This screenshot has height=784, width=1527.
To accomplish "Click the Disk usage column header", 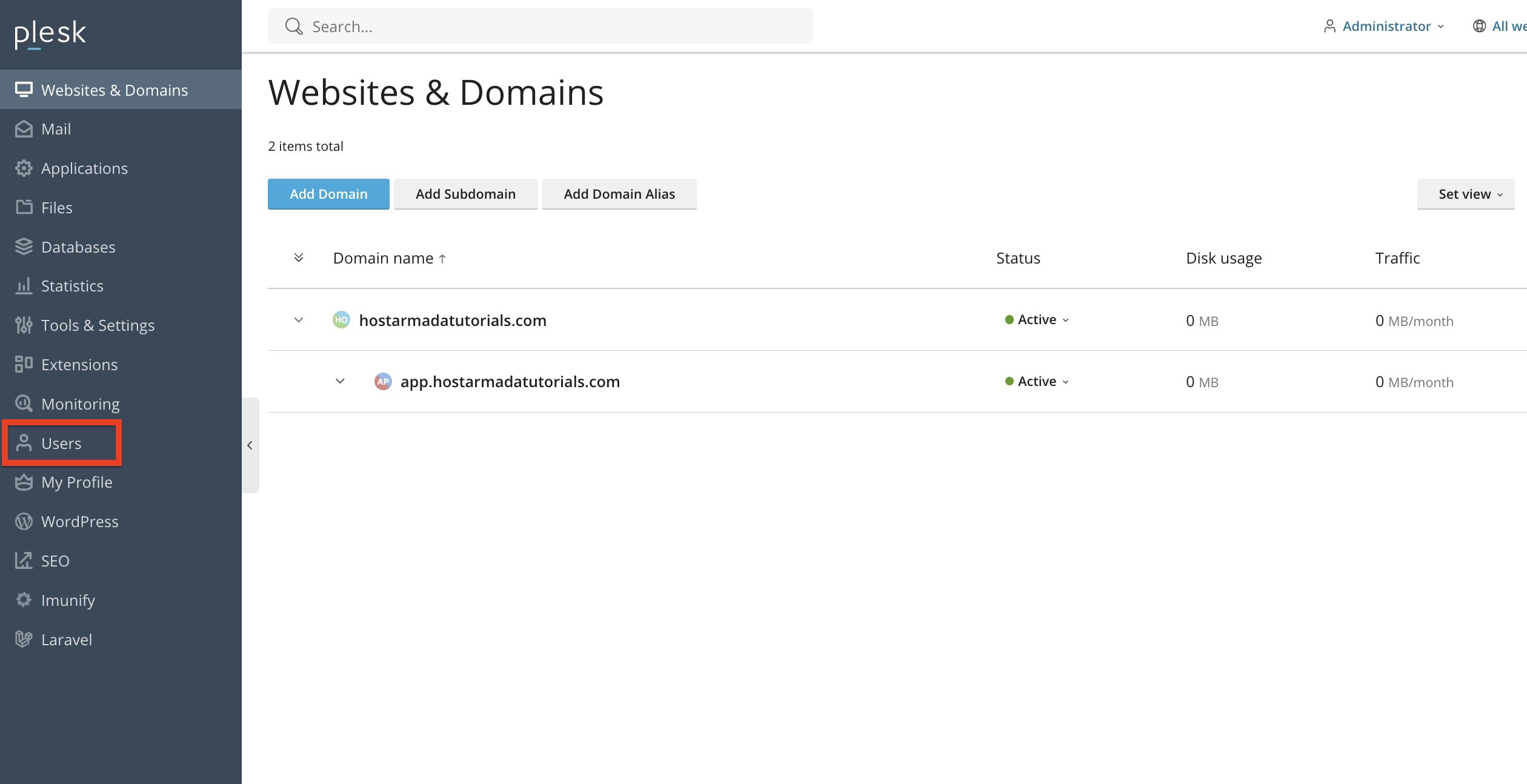I will [1224, 258].
